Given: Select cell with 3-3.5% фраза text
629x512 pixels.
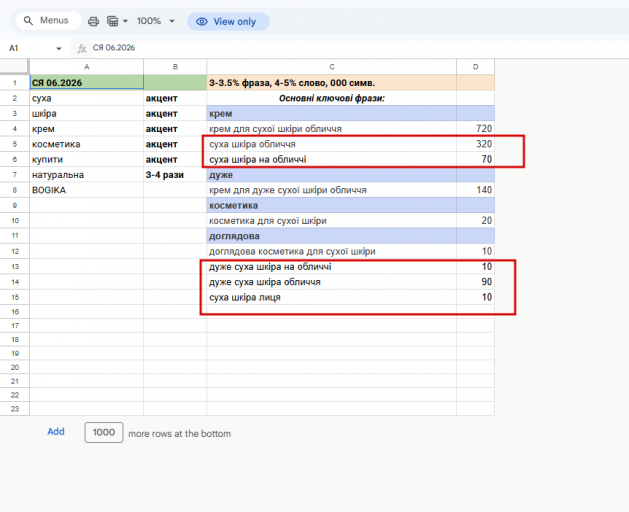Looking at the screenshot, I should coord(332,83).
